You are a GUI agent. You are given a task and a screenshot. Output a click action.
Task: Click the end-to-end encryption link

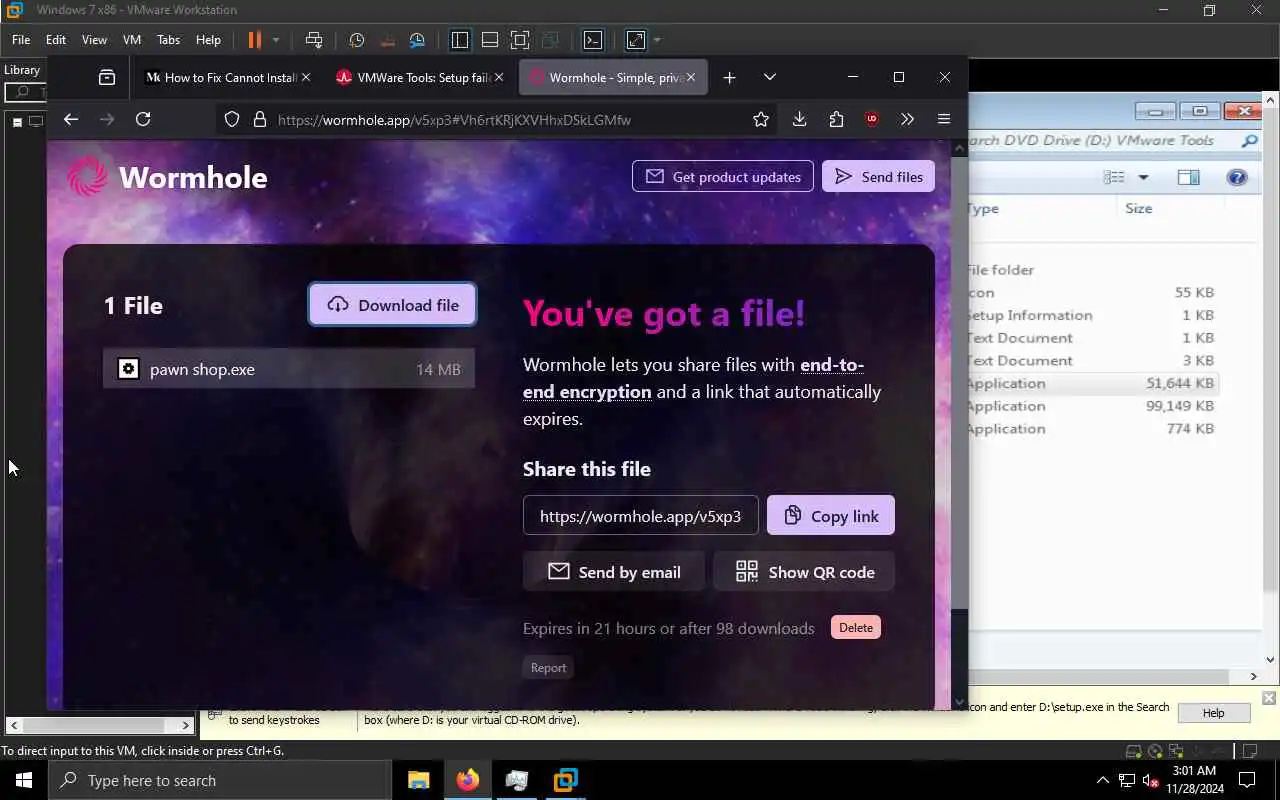693,378
